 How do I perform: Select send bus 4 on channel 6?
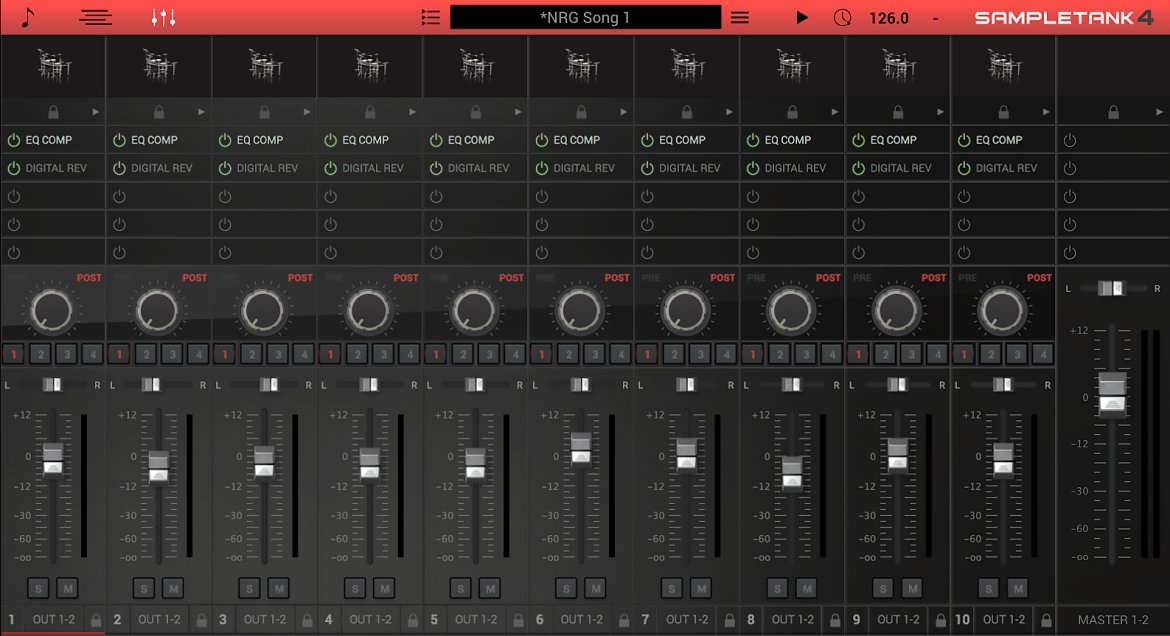click(x=621, y=355)
